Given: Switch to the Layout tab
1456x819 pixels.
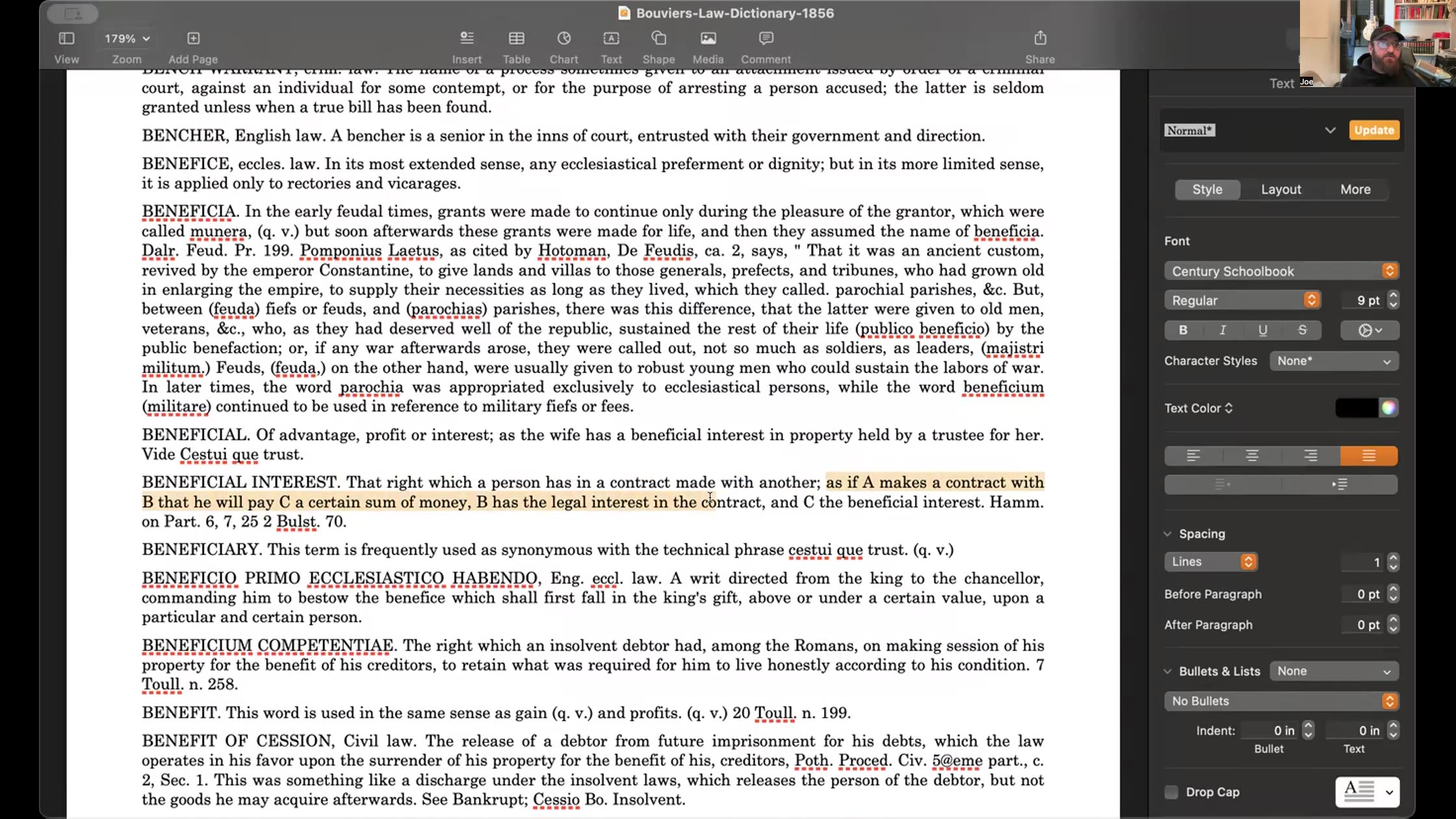Looking at the screenshot, I should tap(1281, 189).
